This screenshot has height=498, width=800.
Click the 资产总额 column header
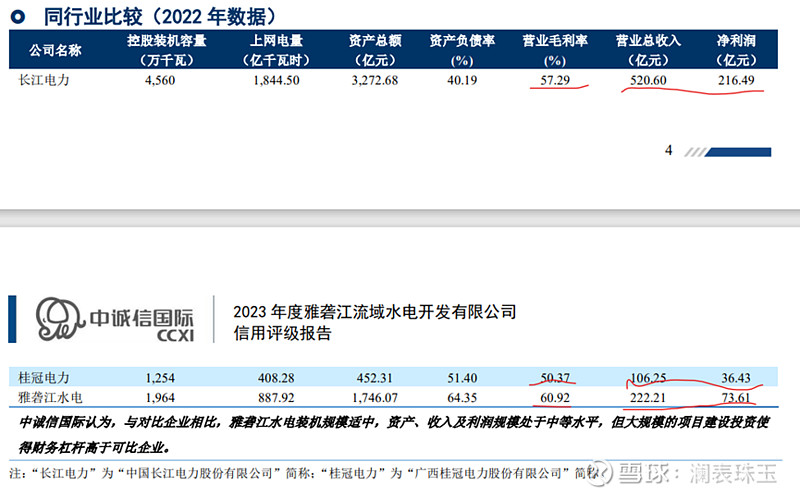click(x=375, y=50)
